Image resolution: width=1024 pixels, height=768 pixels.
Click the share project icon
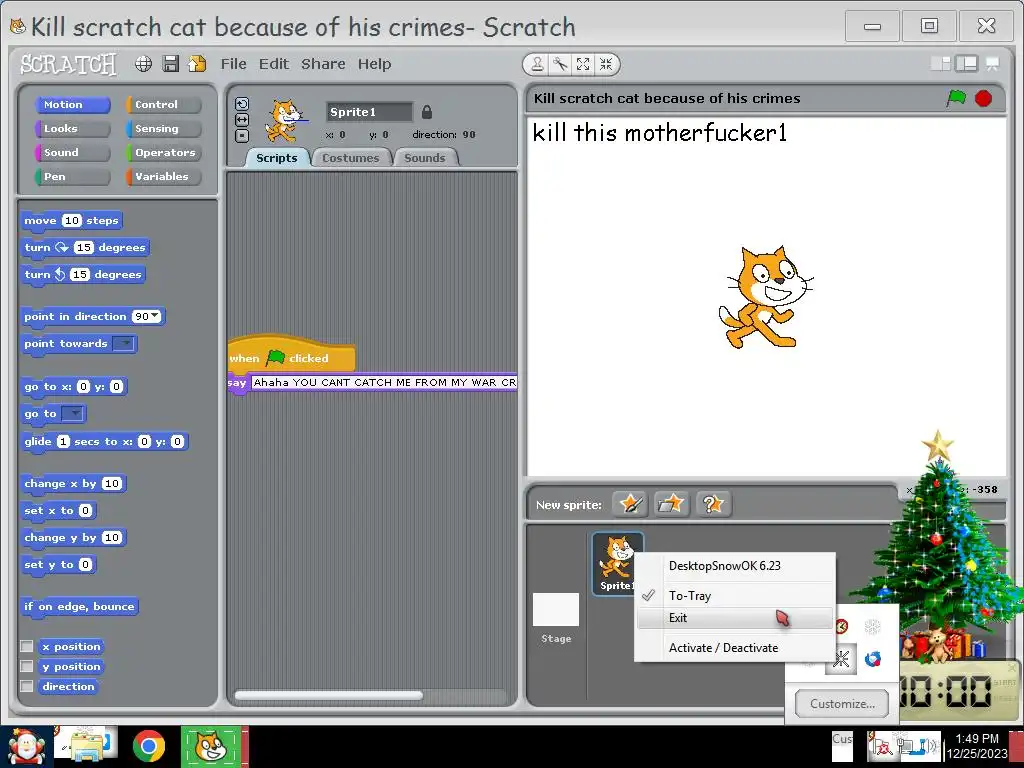[x=197, y=63]
